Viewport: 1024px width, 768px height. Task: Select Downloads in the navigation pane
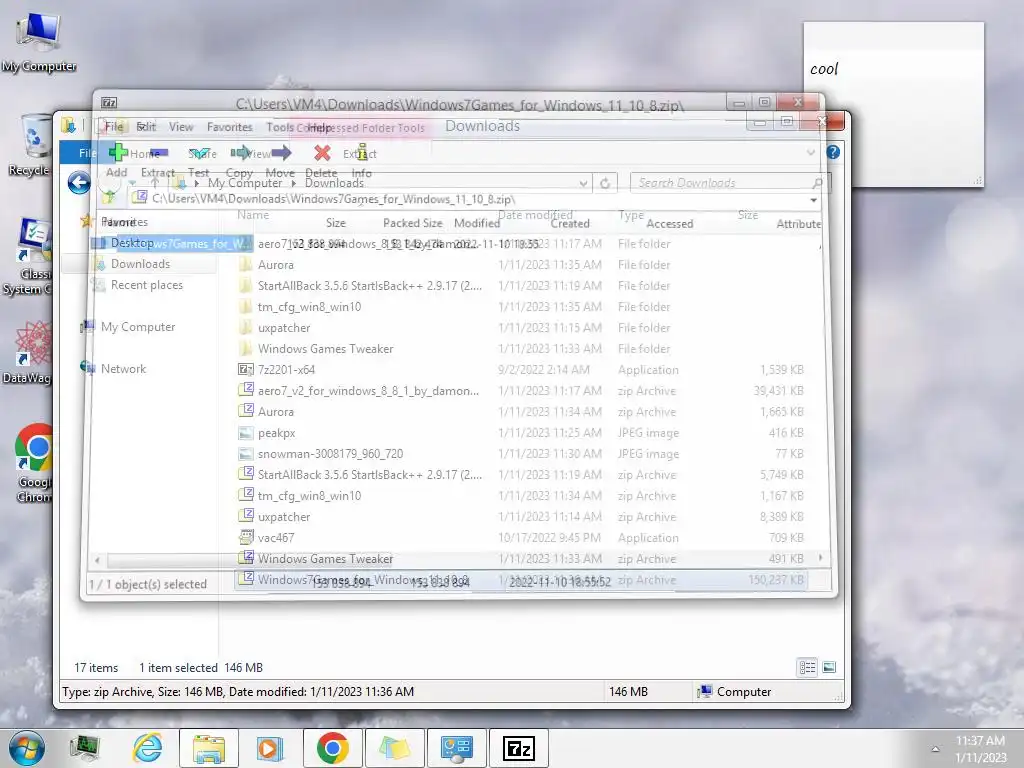pyautogui.click(x=140, y=264)
